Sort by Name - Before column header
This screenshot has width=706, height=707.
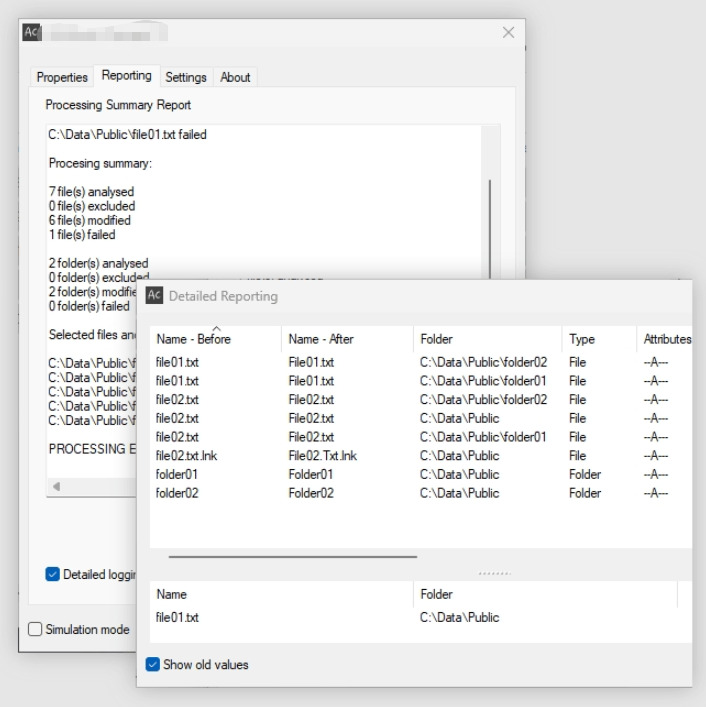[215, 339]
